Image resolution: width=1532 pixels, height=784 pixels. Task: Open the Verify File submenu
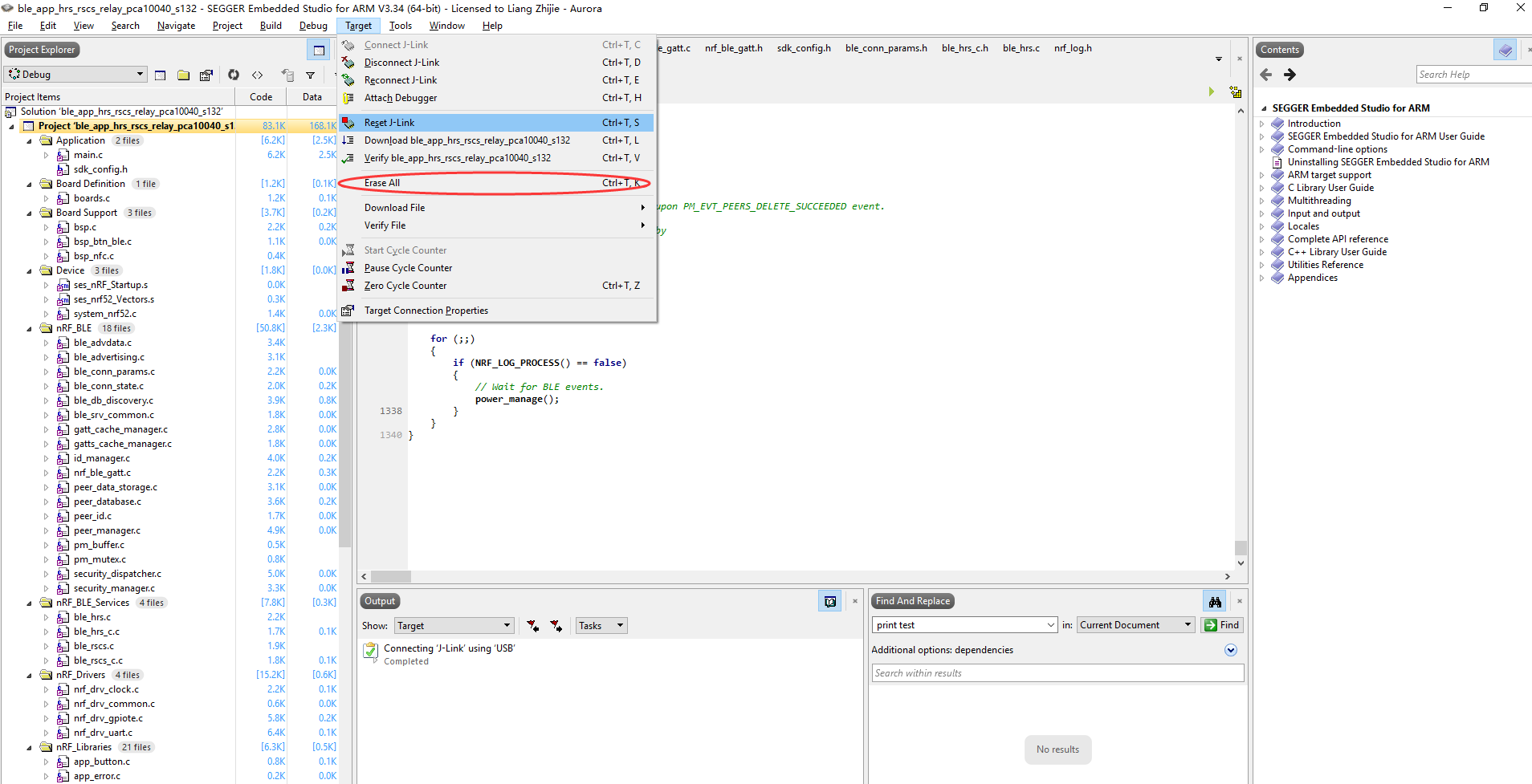[496, 225]
